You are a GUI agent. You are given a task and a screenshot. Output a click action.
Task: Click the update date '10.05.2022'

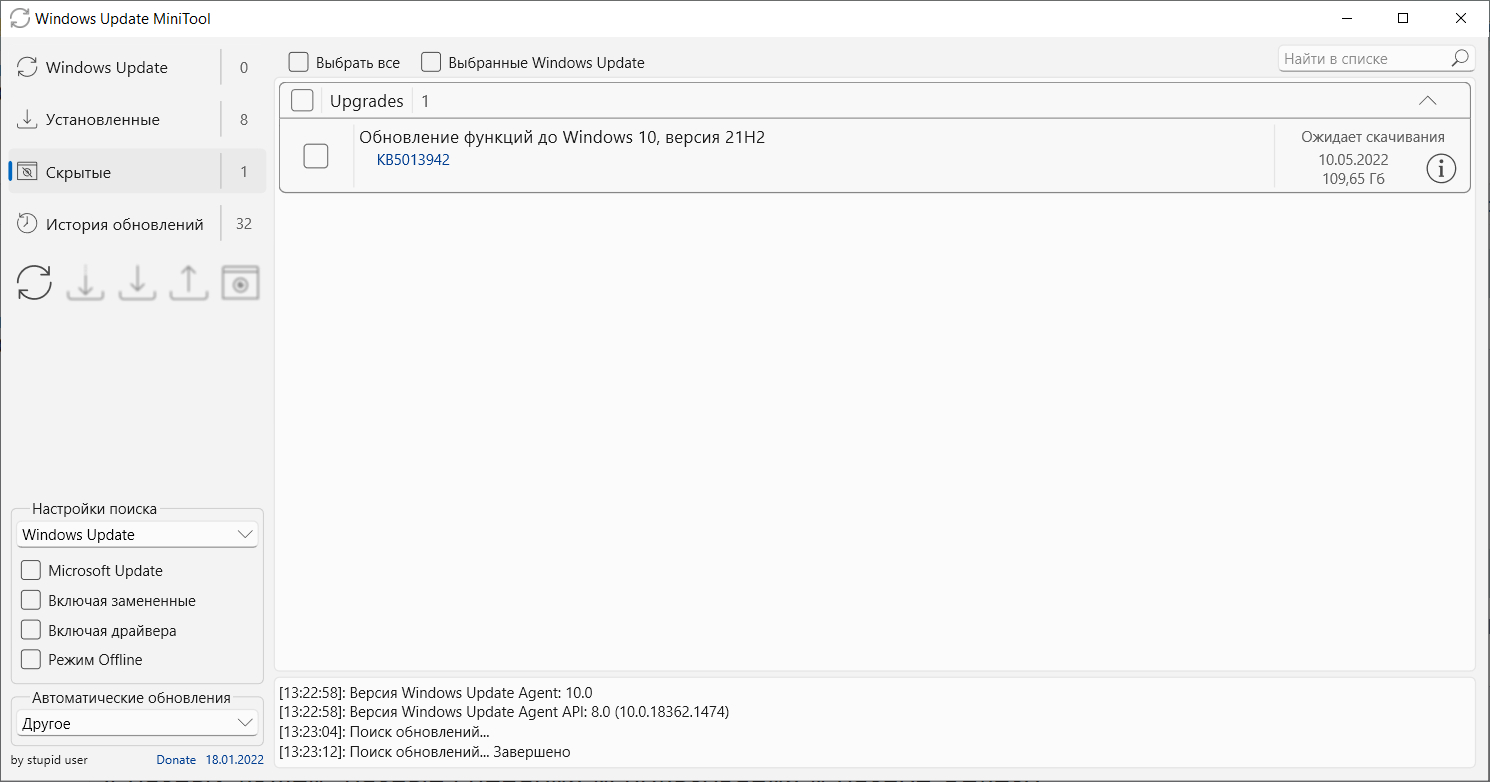[1353, 160]
